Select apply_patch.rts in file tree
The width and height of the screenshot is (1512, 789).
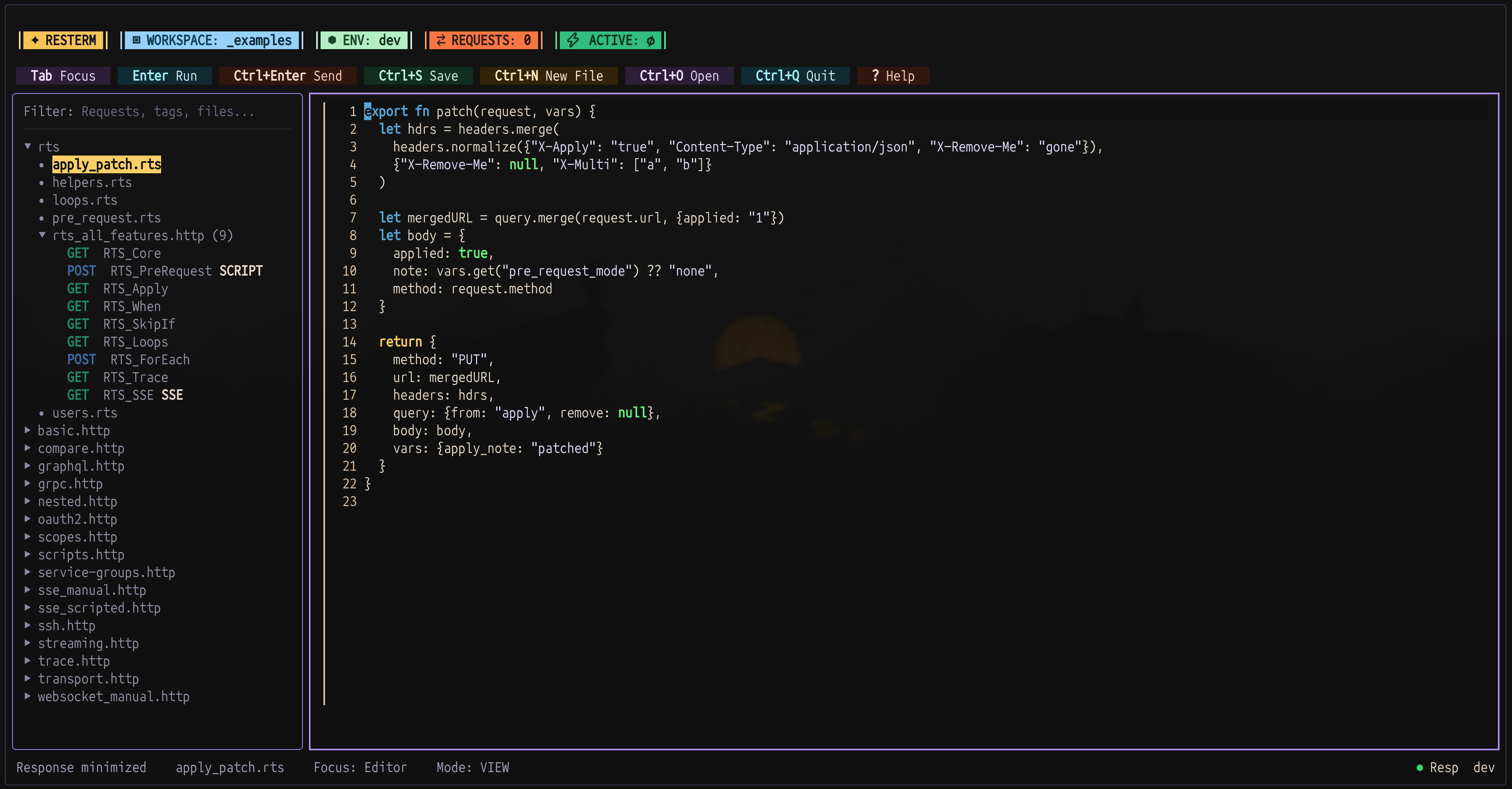pyautogui.click(x=107, y=164)
